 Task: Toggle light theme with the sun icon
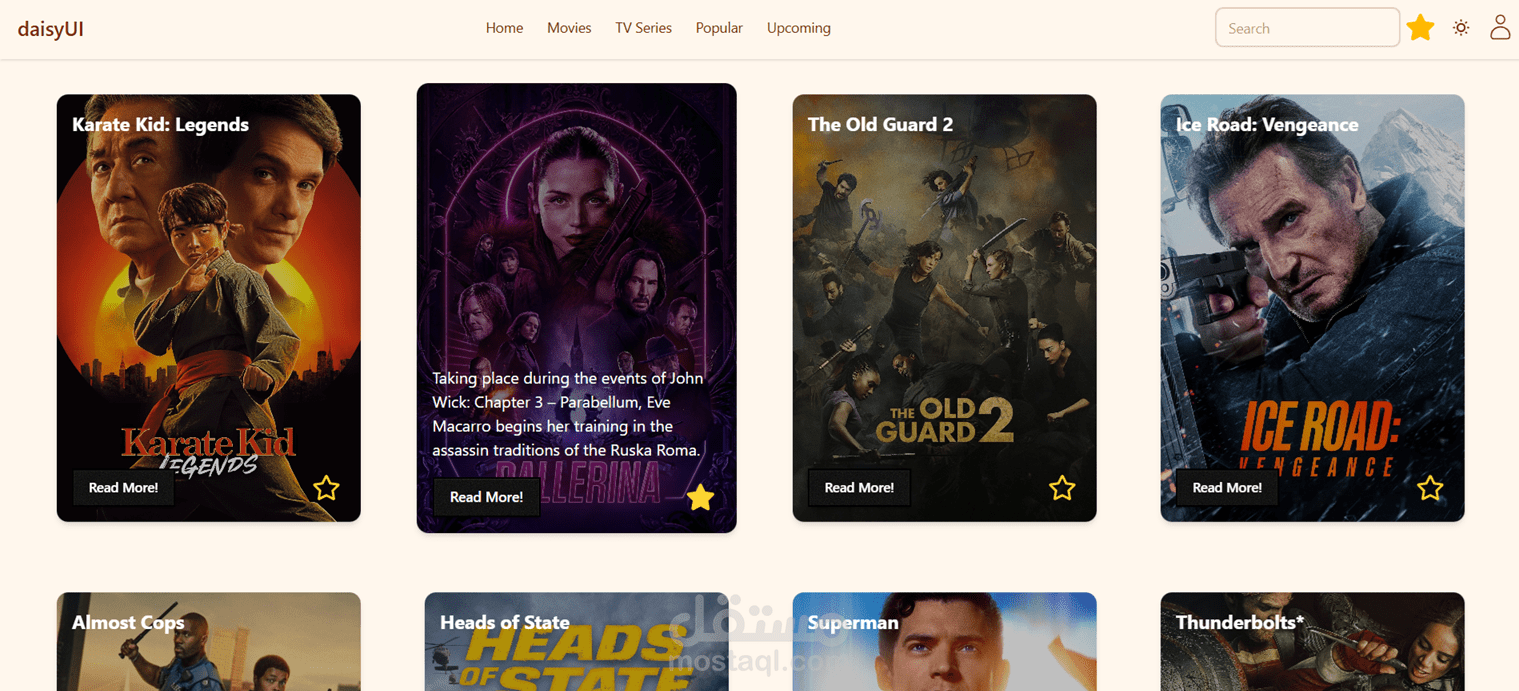(x=1461, y=28)
